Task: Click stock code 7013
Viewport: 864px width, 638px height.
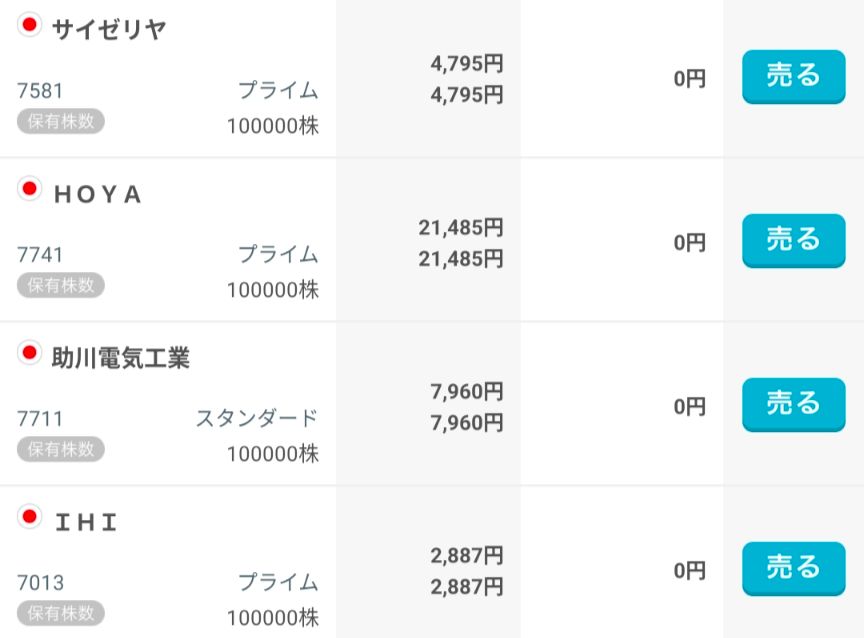Action: (40, 582)
